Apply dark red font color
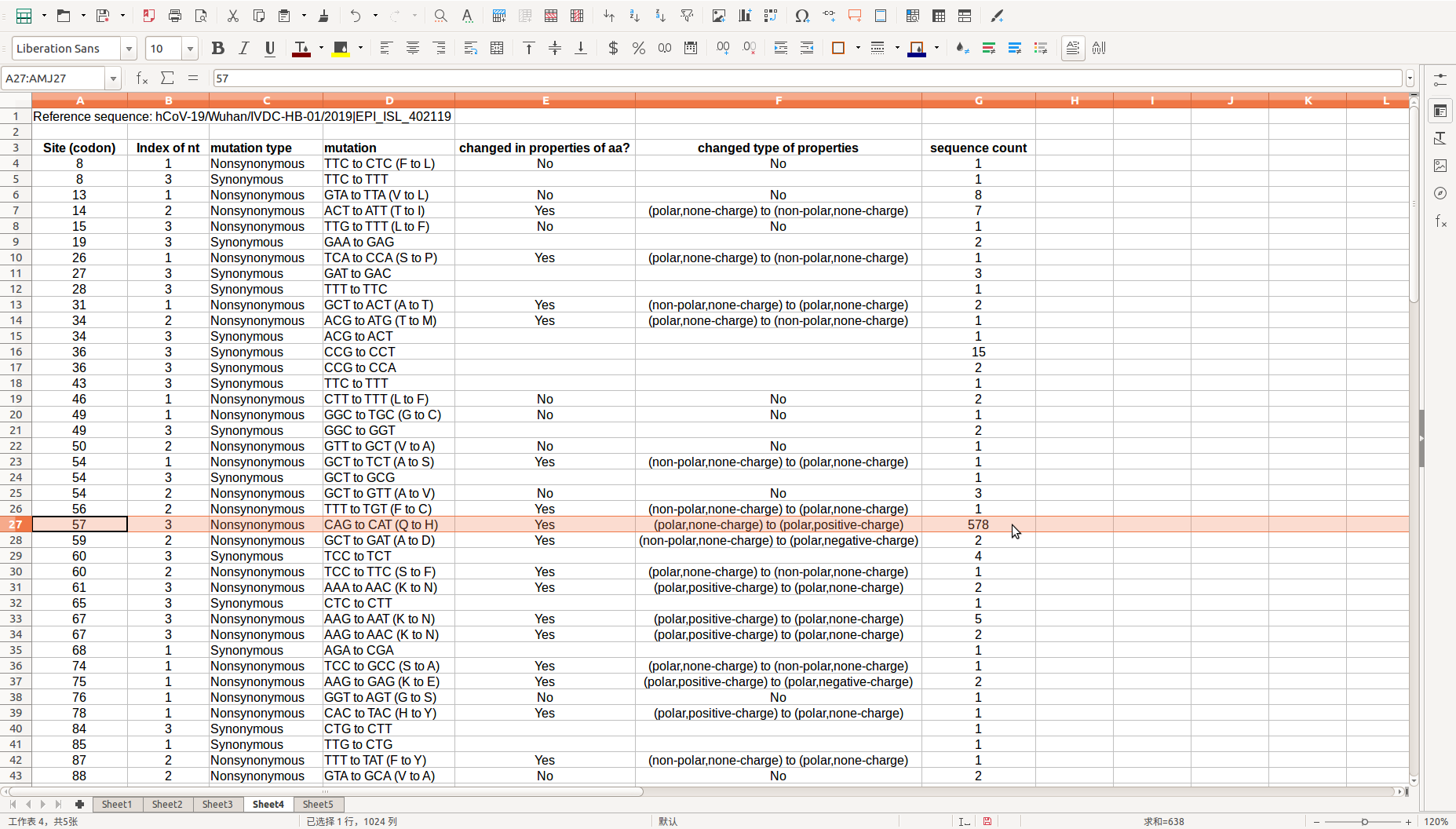 [301, 48]
